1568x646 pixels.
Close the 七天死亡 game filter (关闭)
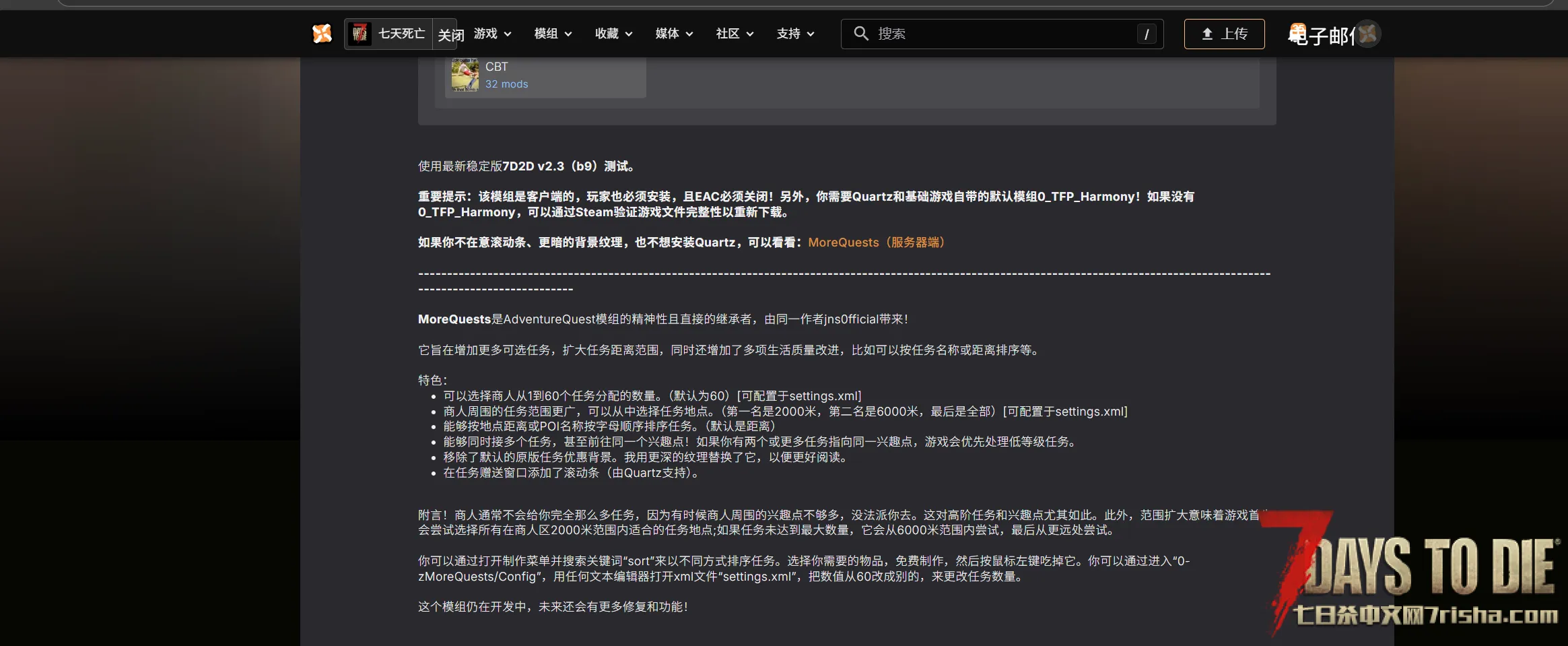(450, 35)
